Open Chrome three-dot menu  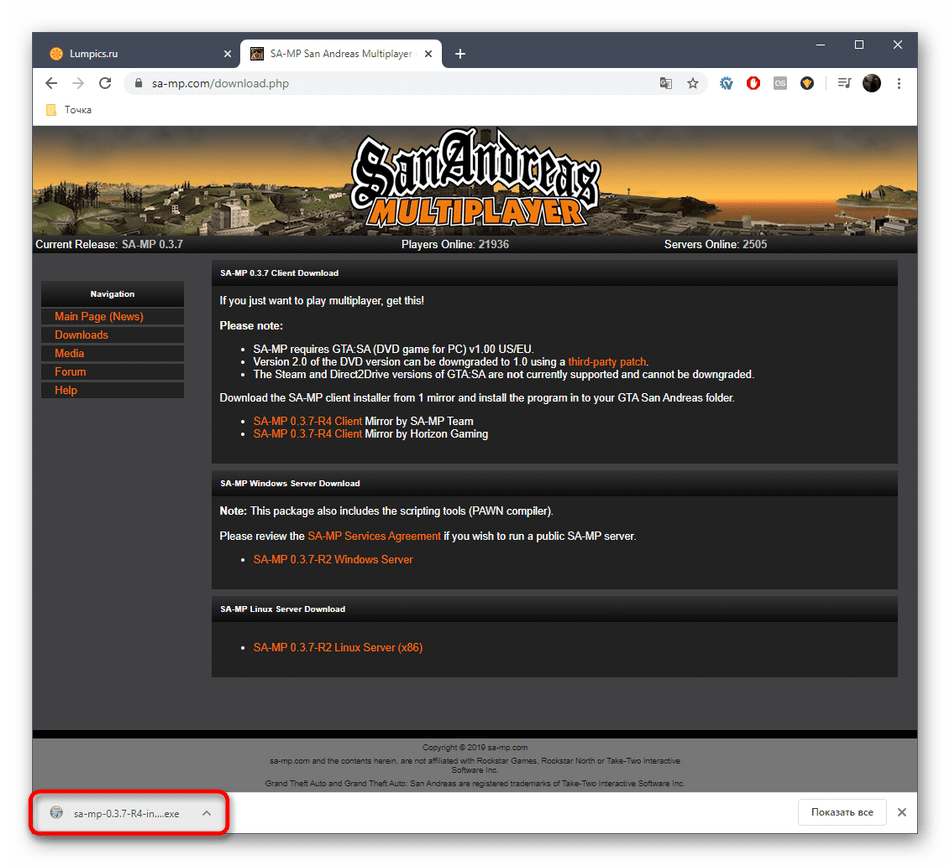(899, 84)
